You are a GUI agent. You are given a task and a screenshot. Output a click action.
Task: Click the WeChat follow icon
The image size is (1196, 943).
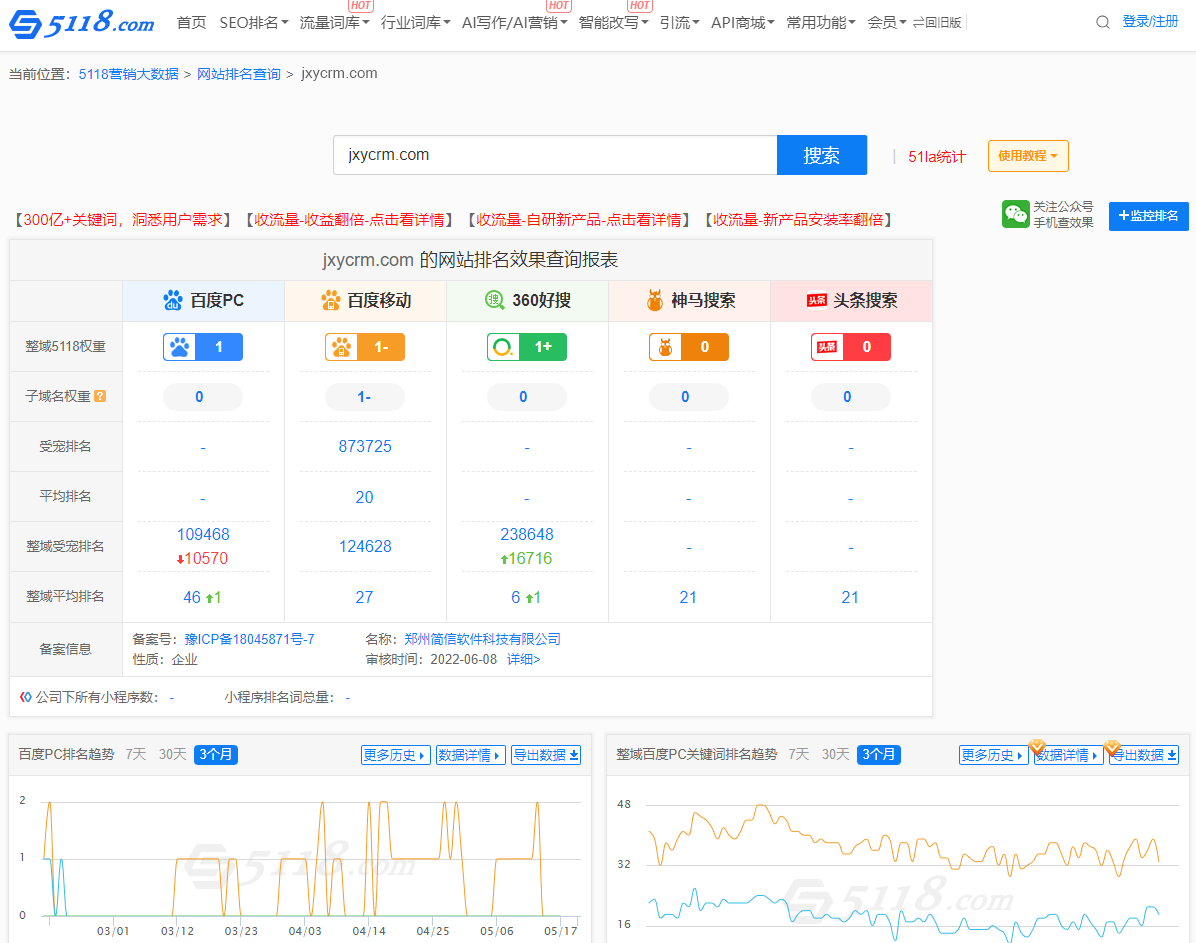1015,214
